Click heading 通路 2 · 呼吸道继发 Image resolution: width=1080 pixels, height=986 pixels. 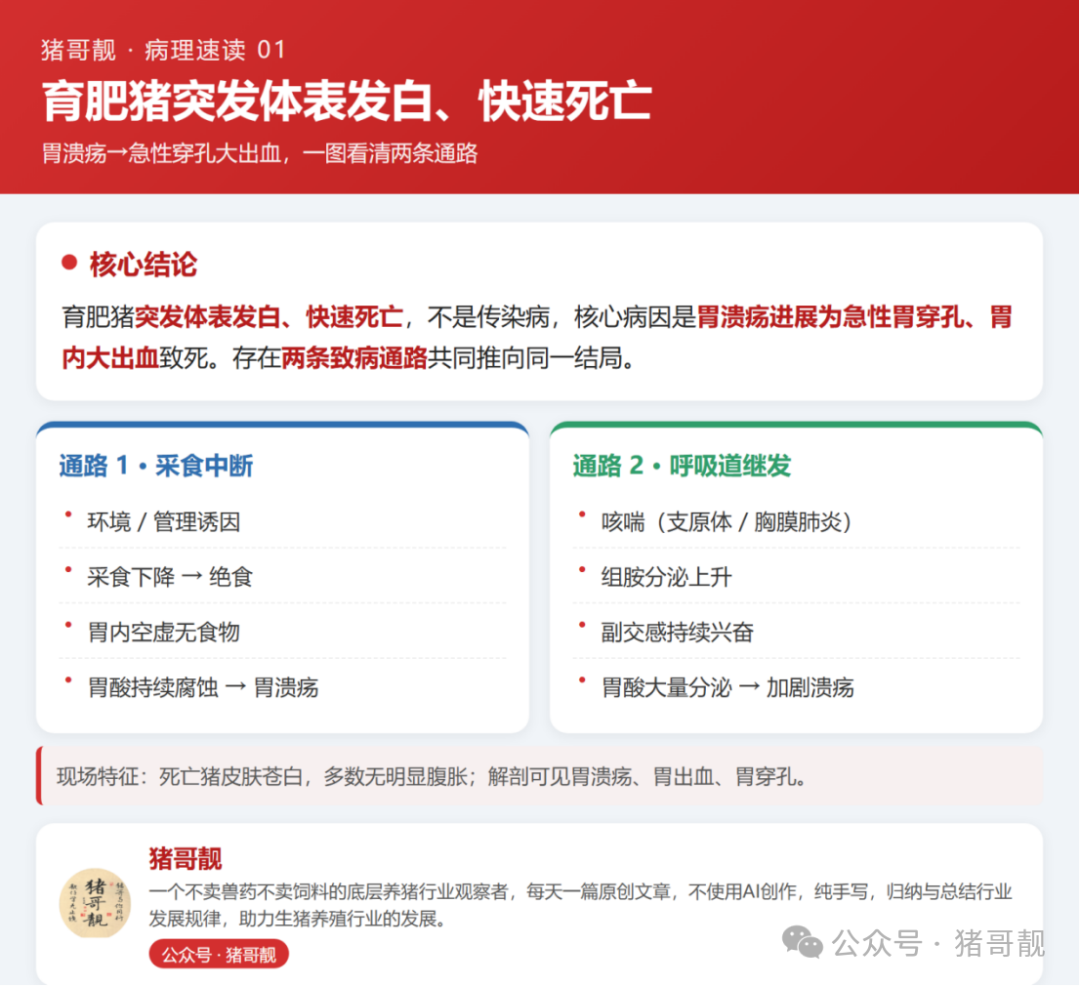(682, 466)
